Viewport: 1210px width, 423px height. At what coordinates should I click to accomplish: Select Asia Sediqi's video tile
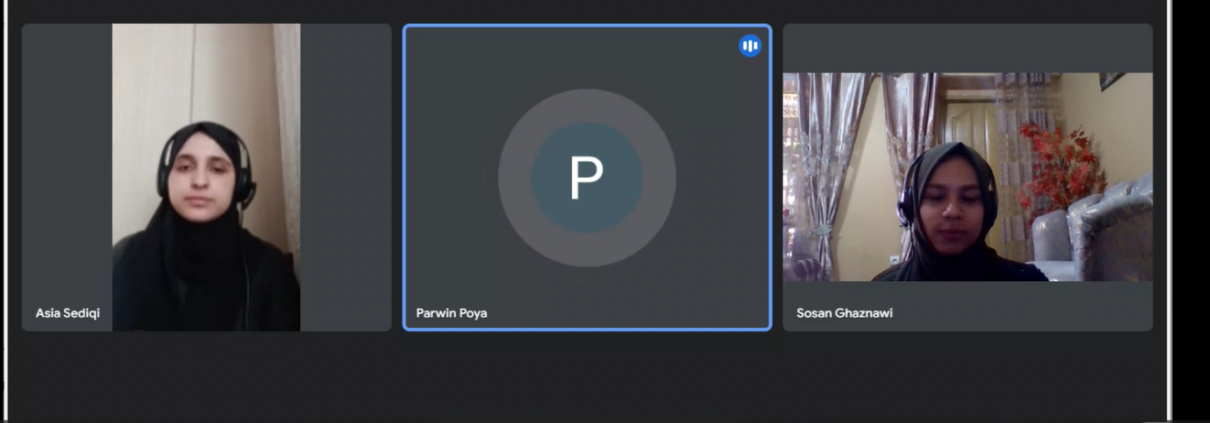[x=207, y=177]
